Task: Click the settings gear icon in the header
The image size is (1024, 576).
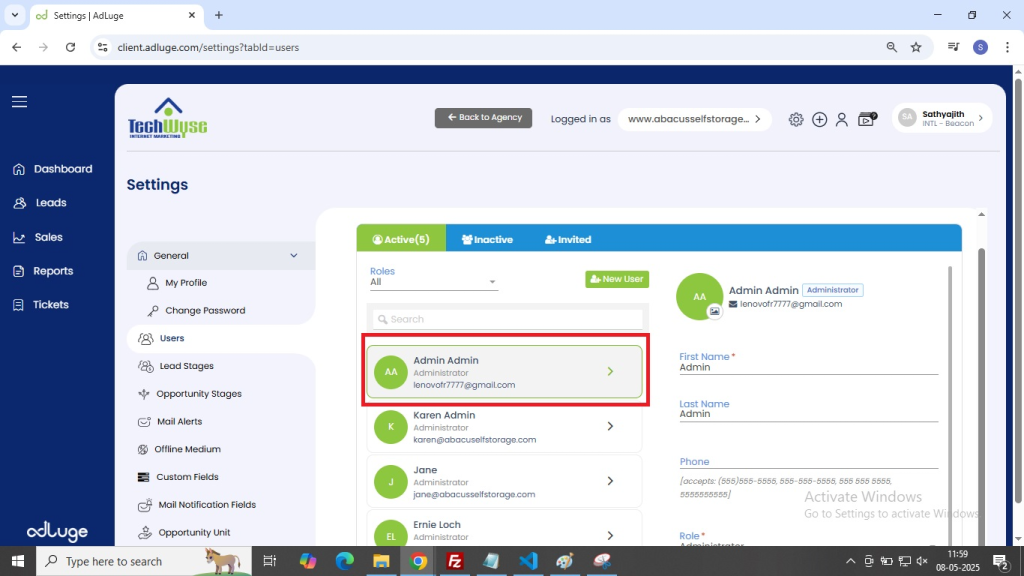Action: tap(796, 119)
